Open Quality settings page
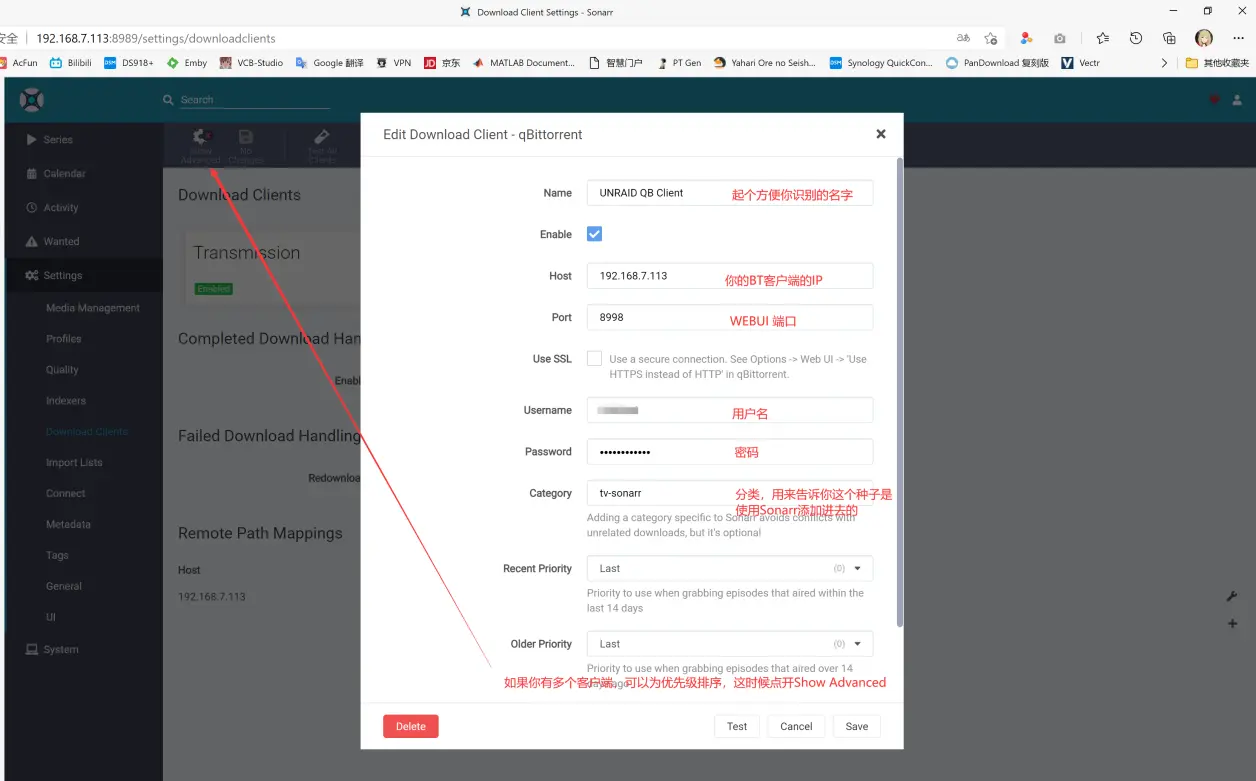Screen dimensions: 1256x781 62,370
